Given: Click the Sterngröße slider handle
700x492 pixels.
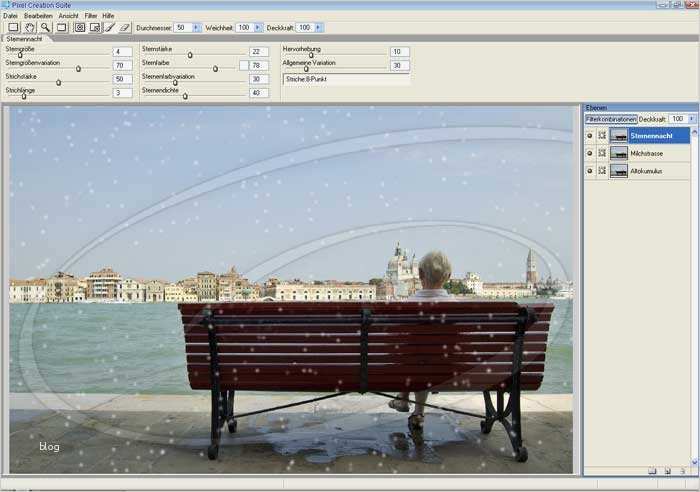Looking at the screenshot, I should pyautogui.click(x=20, y=55).
